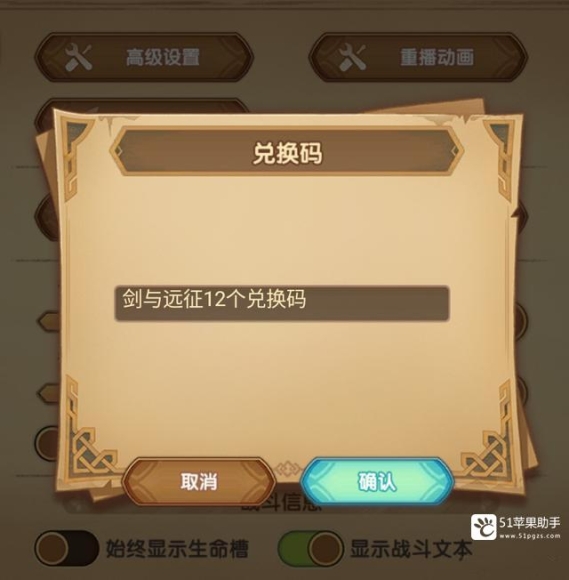Screen dimensions: 569x580
Task: Click the 兑换码 title banner
Action: click(x=287, y=151)
